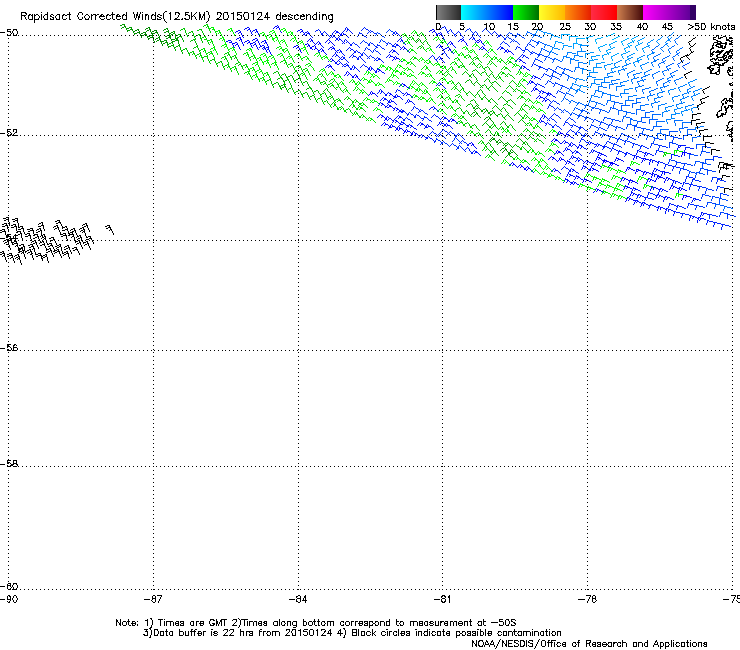Viewport: 740px width, 650px height.
Task: Click the red 30-35 knots color swatch
Action: [604, 12]
